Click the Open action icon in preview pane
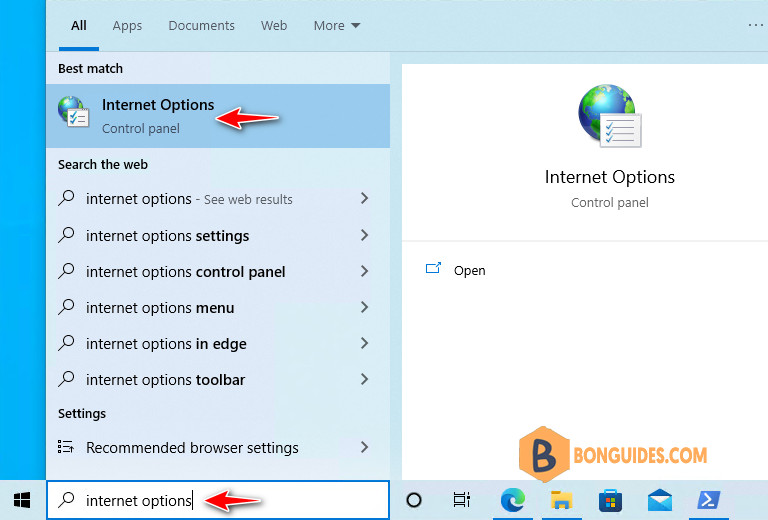The width and height of the screenshot is (768, 520). [433, 268]
